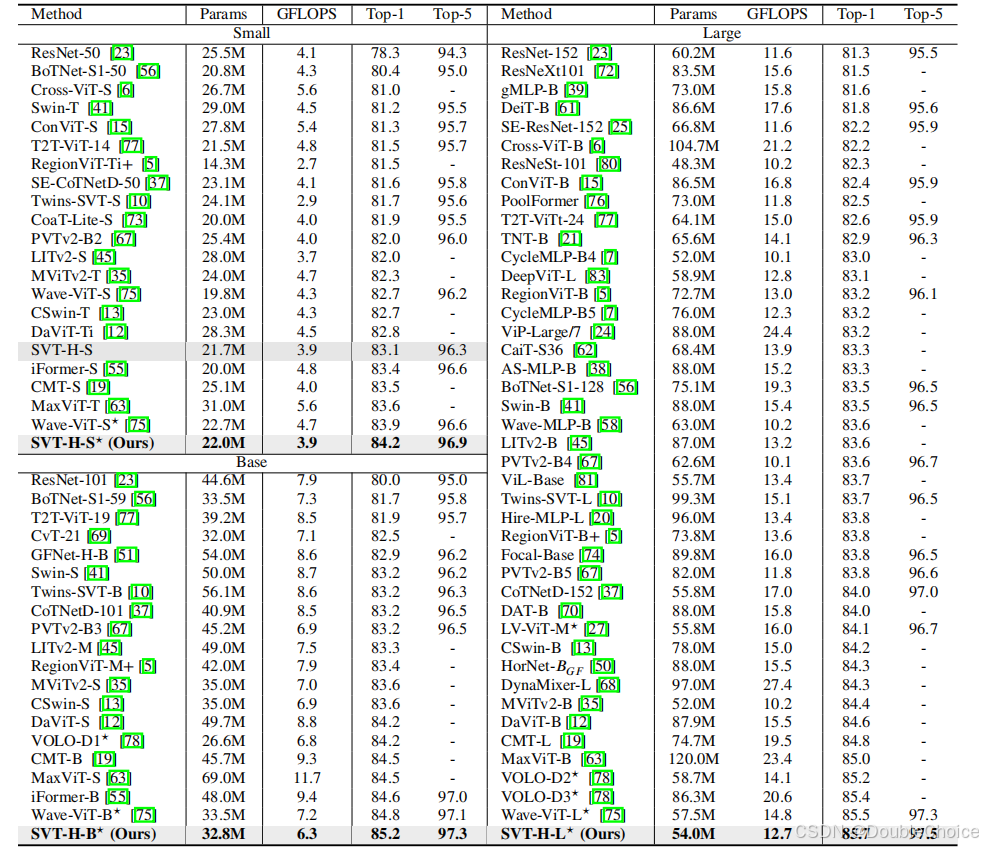Open citation [45] for LITv2-S

coord(104,257)
